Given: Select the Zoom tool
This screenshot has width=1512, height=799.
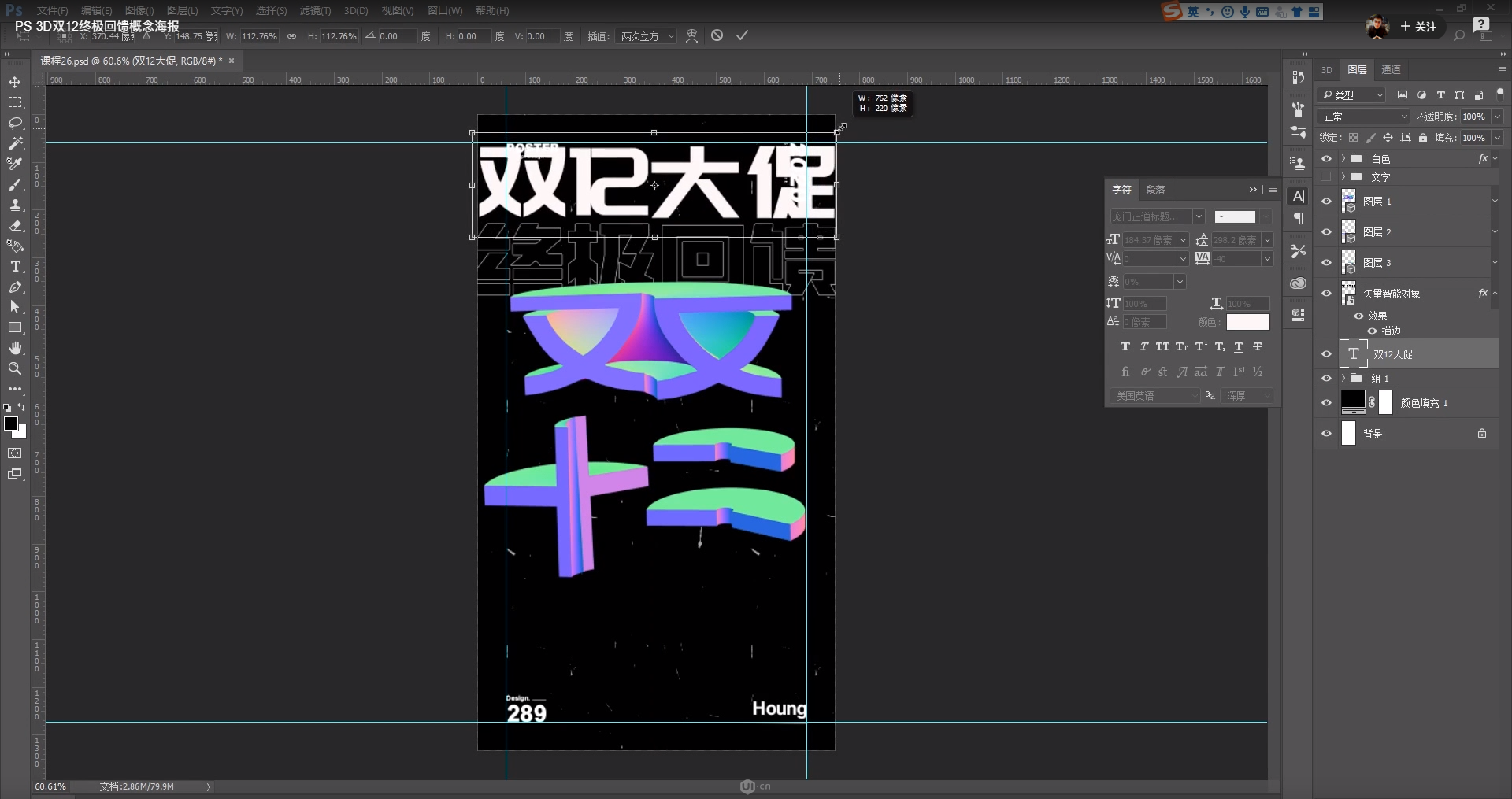Looking at the screenshot, I should 15,368.
